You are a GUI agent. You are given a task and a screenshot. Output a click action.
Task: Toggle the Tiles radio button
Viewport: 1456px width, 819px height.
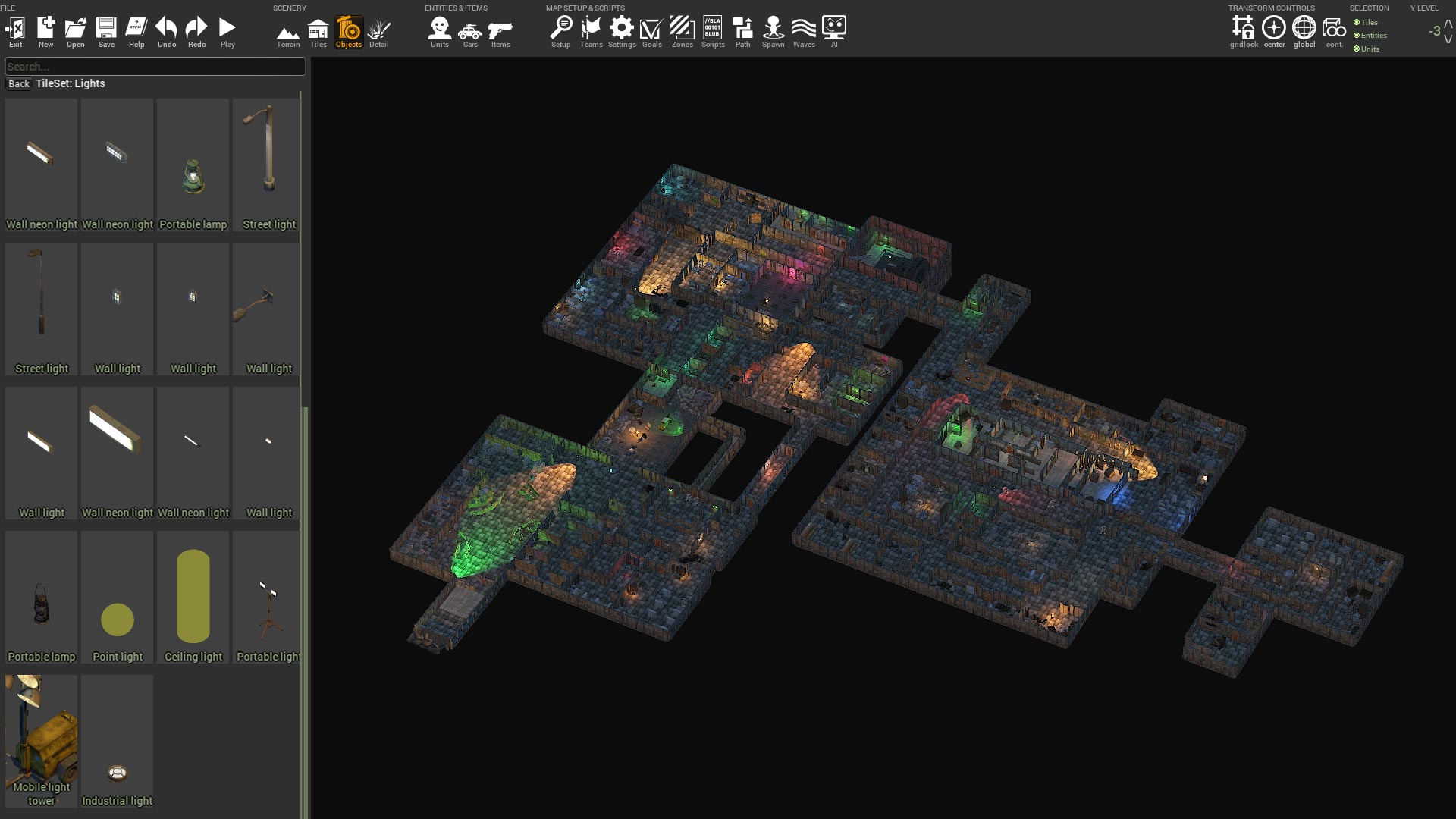point(1357,22)
